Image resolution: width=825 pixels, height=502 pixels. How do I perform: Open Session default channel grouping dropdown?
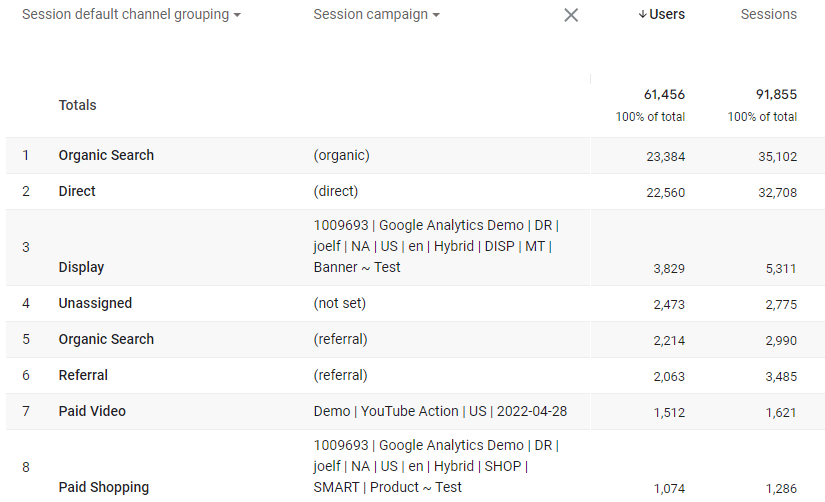pos(131,15)
